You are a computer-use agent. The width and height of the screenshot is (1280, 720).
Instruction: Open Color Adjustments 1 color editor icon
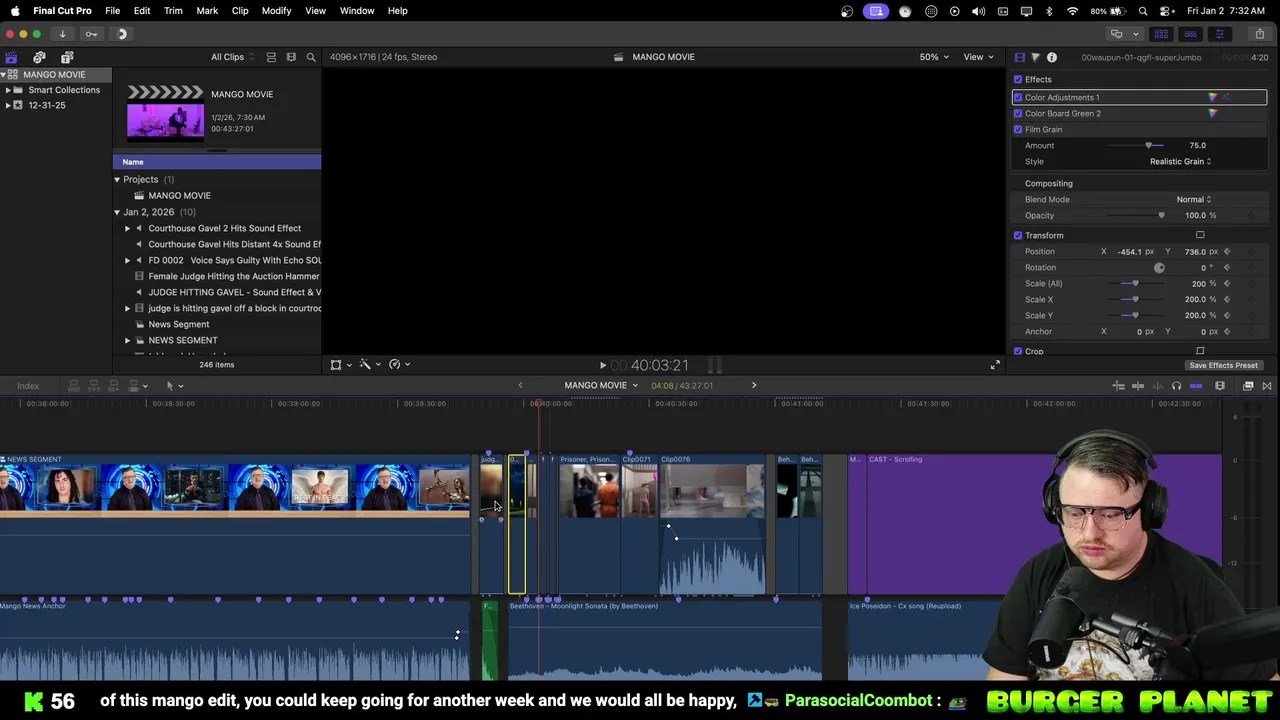(x=1213, y=97)
